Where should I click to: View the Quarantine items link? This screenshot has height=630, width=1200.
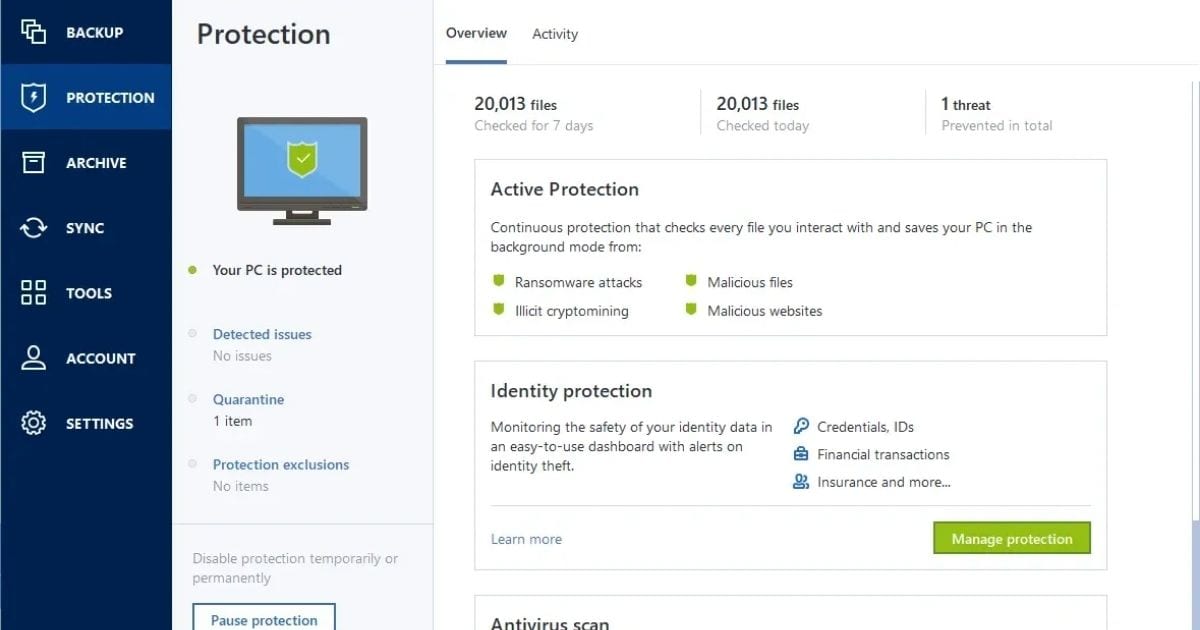pyautogui.click(x=248, y=399)
